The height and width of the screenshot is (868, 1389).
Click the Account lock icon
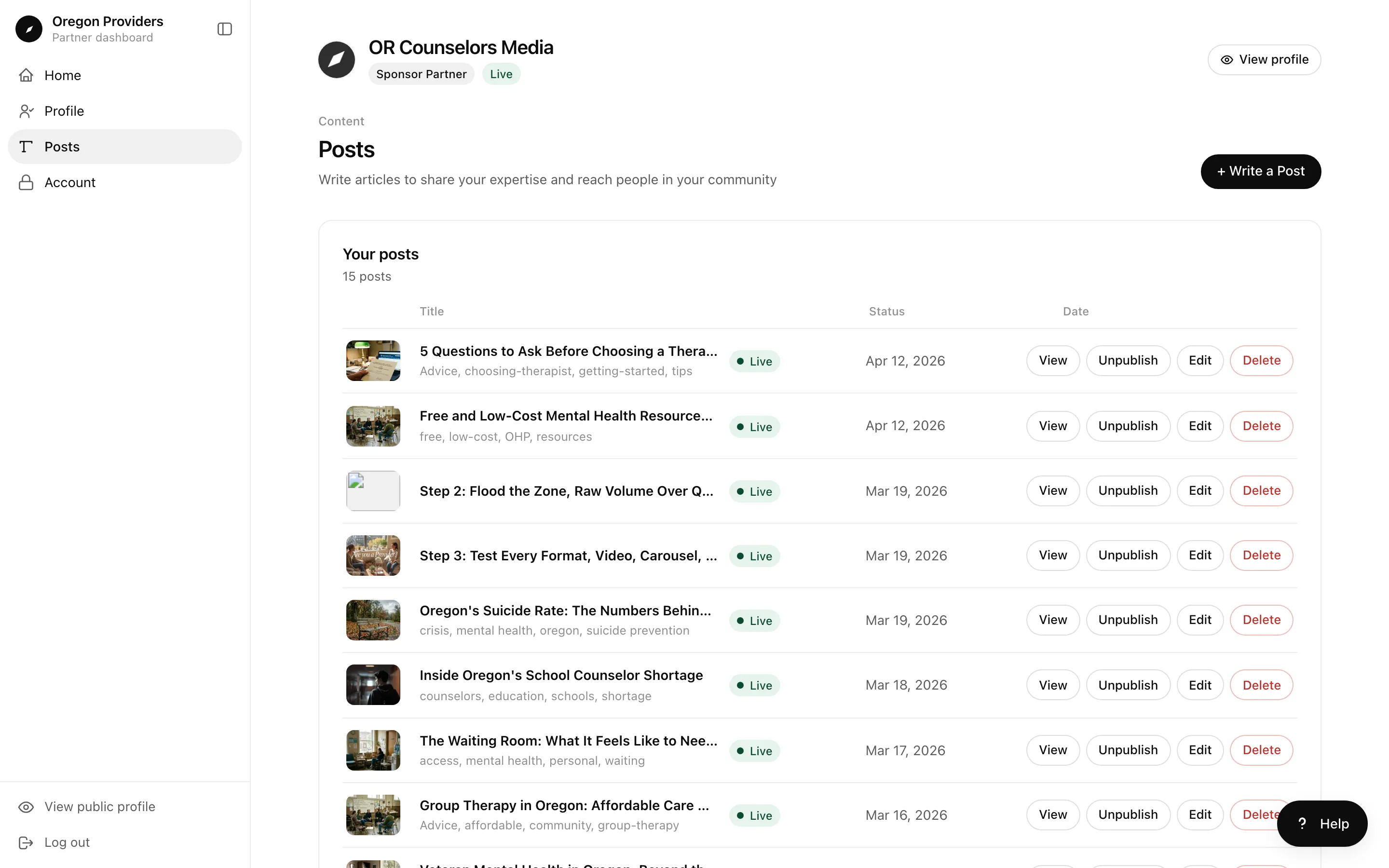26,182
